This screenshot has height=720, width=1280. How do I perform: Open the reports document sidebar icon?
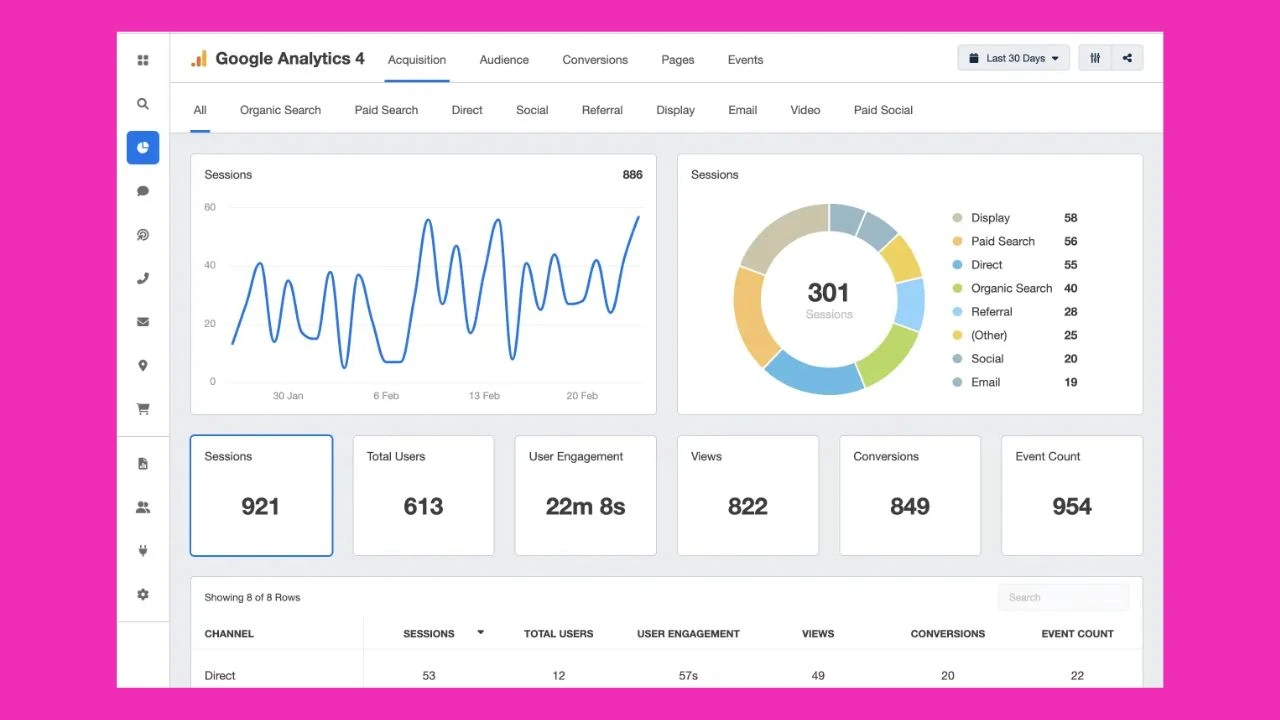143,464
